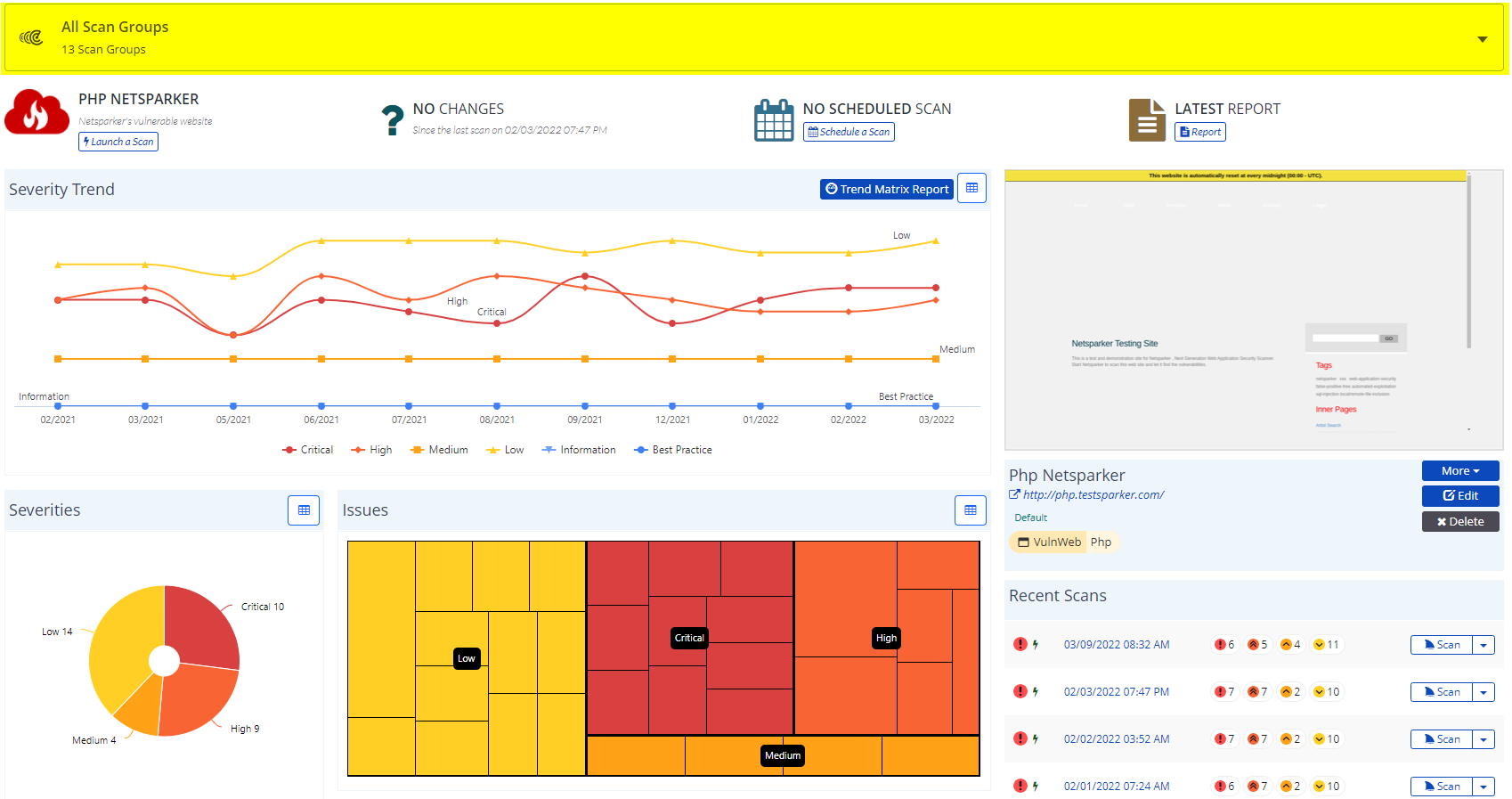Click the calendar schedule icon
Image resolution: width=1512 pixels, height=799 pixels.
[x=774, y=120]
